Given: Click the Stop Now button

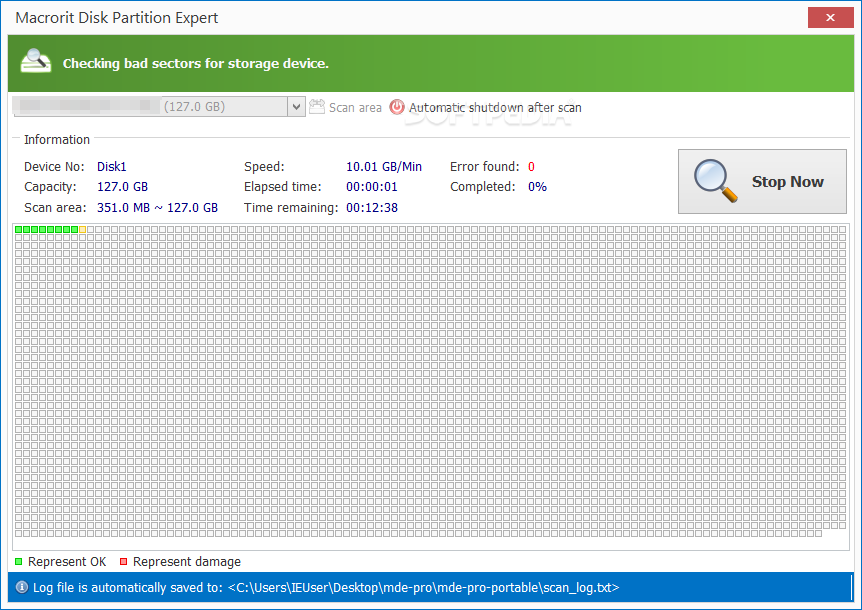Looking at the screenshot, I should (762, 181).
